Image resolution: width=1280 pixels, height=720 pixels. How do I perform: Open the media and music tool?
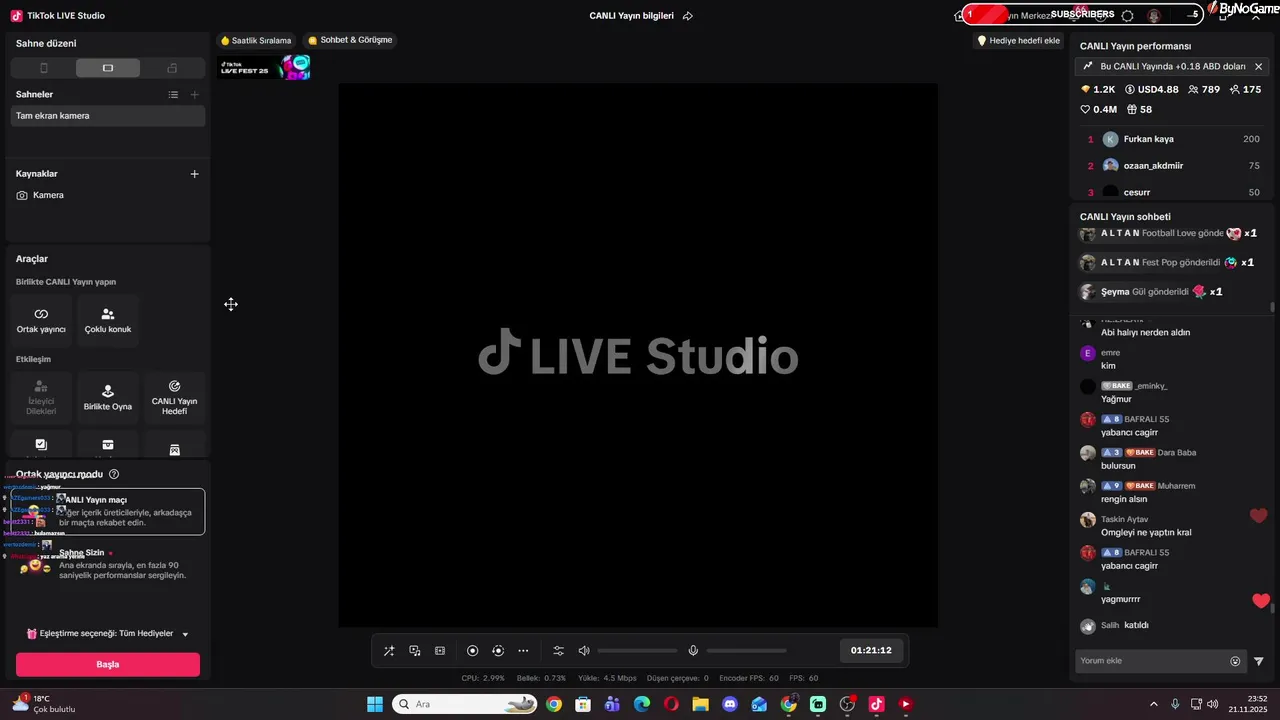click(415, 651)
